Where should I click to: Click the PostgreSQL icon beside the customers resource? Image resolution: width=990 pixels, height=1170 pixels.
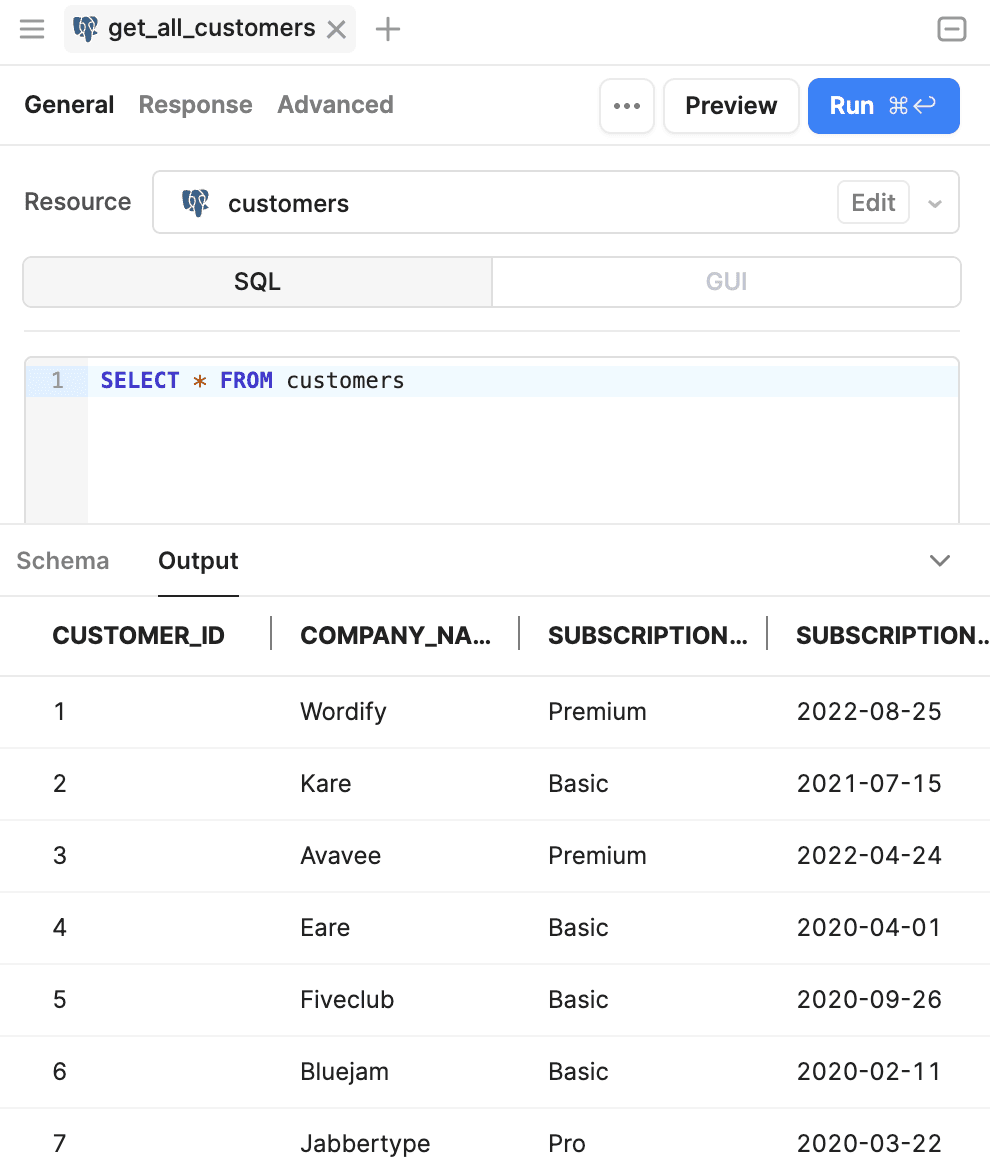pyautogui.click(x=197, y=202)
